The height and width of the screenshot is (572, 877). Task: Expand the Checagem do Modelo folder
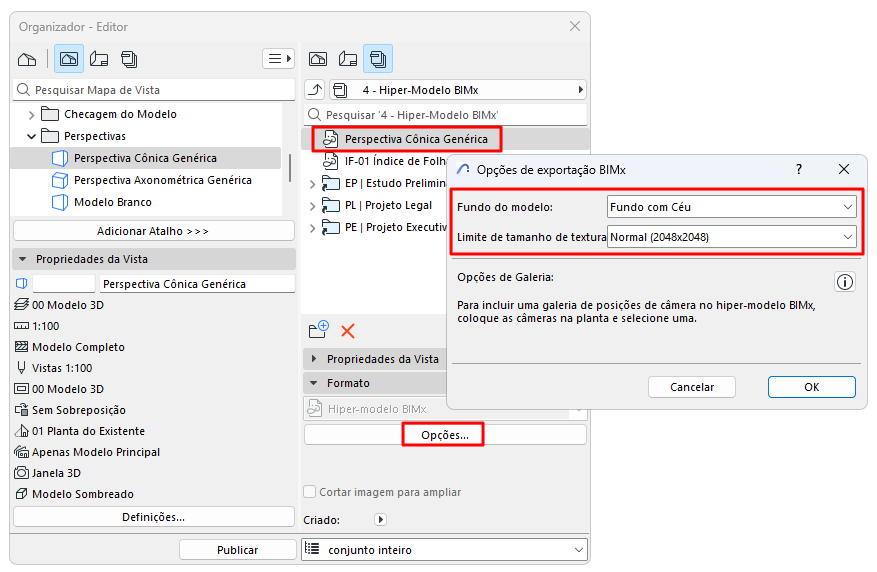(31, 115)
